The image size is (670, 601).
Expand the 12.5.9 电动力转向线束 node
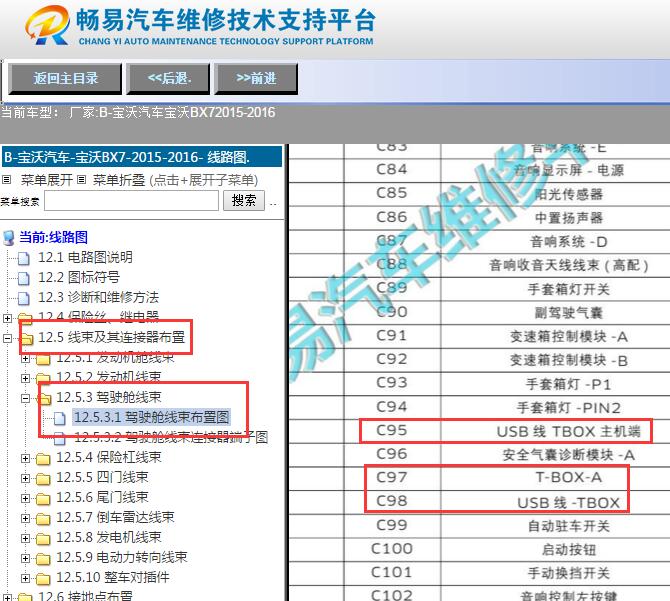click(x=25, y=559)
